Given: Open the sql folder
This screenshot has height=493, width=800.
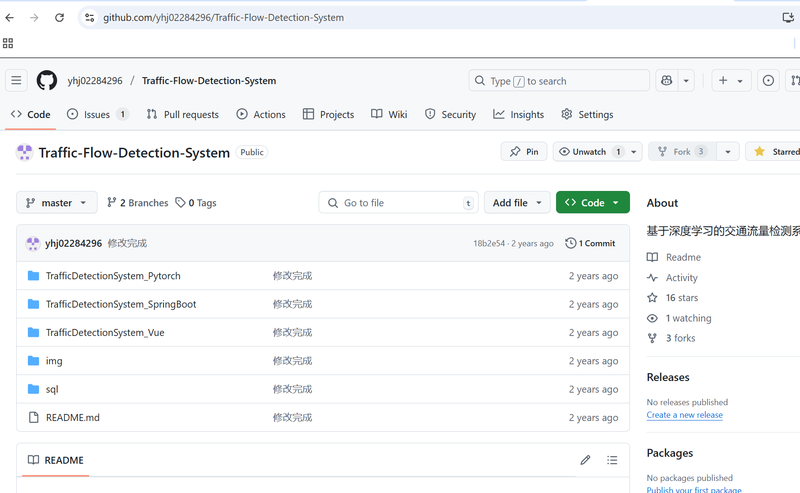Looking at the screenshot, I should coord(52,389).
